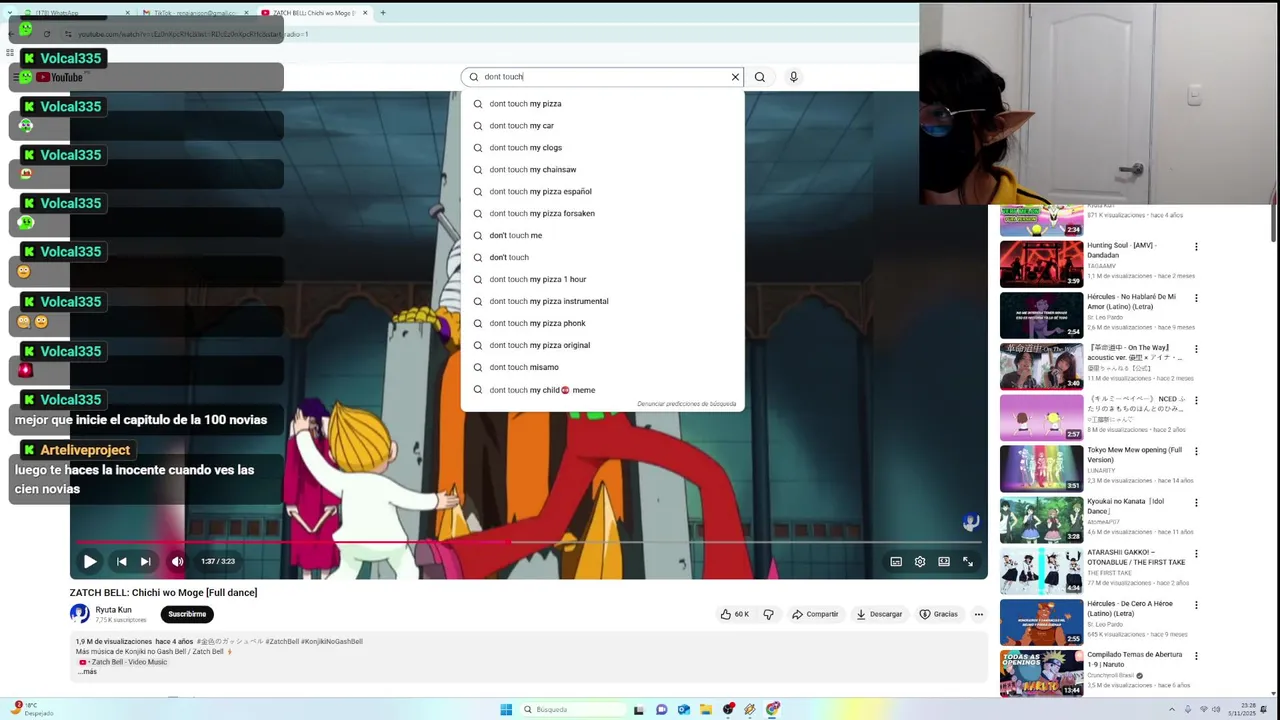Viewport: 1280px width, 720px height.
Task: Open options menu for 'ATARASHII GAKKO!' video
Action: click(1196, 554)
